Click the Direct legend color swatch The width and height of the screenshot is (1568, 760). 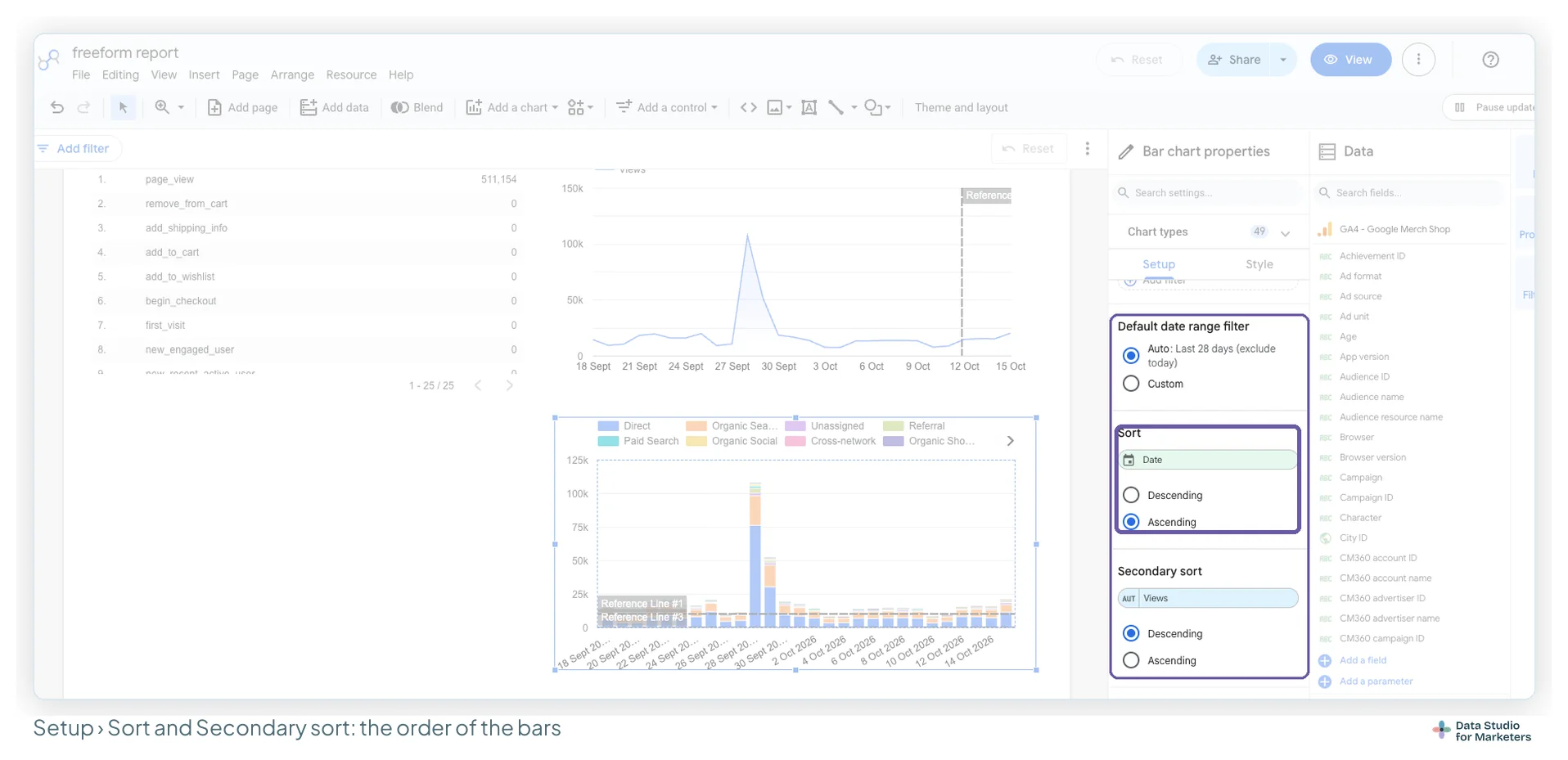click(608, 426)
